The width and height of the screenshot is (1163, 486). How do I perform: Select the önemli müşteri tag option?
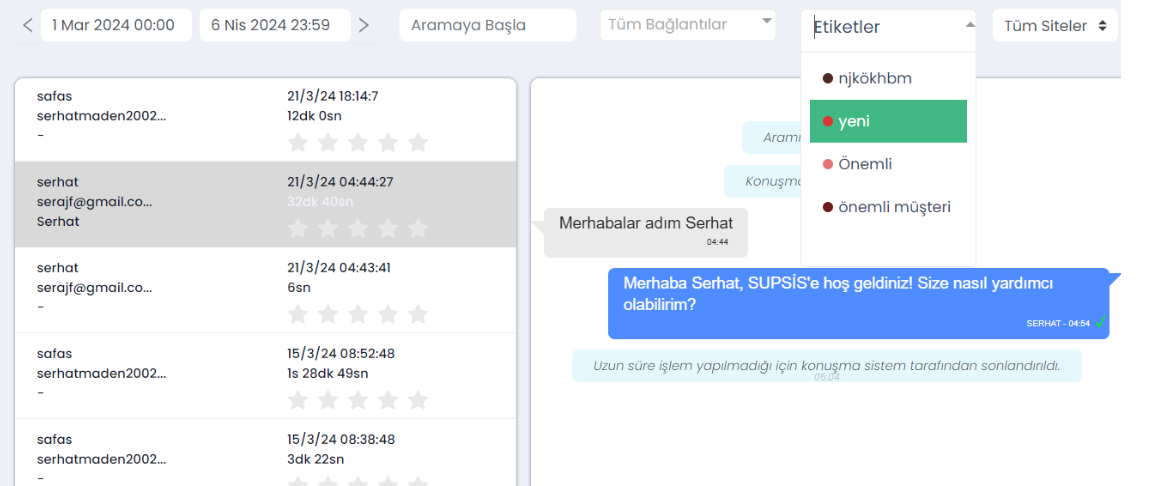[x=888, y=207]
